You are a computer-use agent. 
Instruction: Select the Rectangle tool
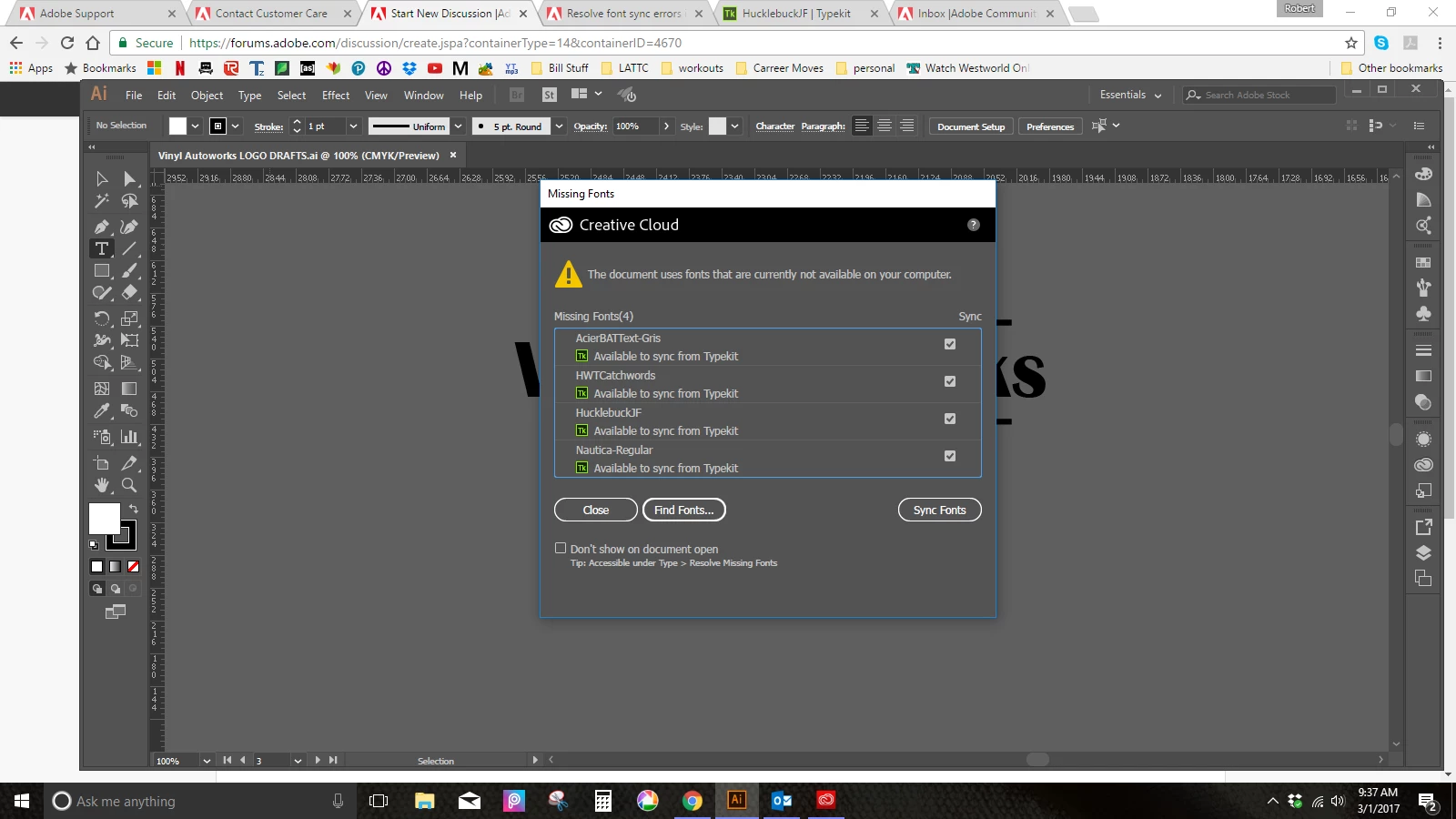click(102, 271)
